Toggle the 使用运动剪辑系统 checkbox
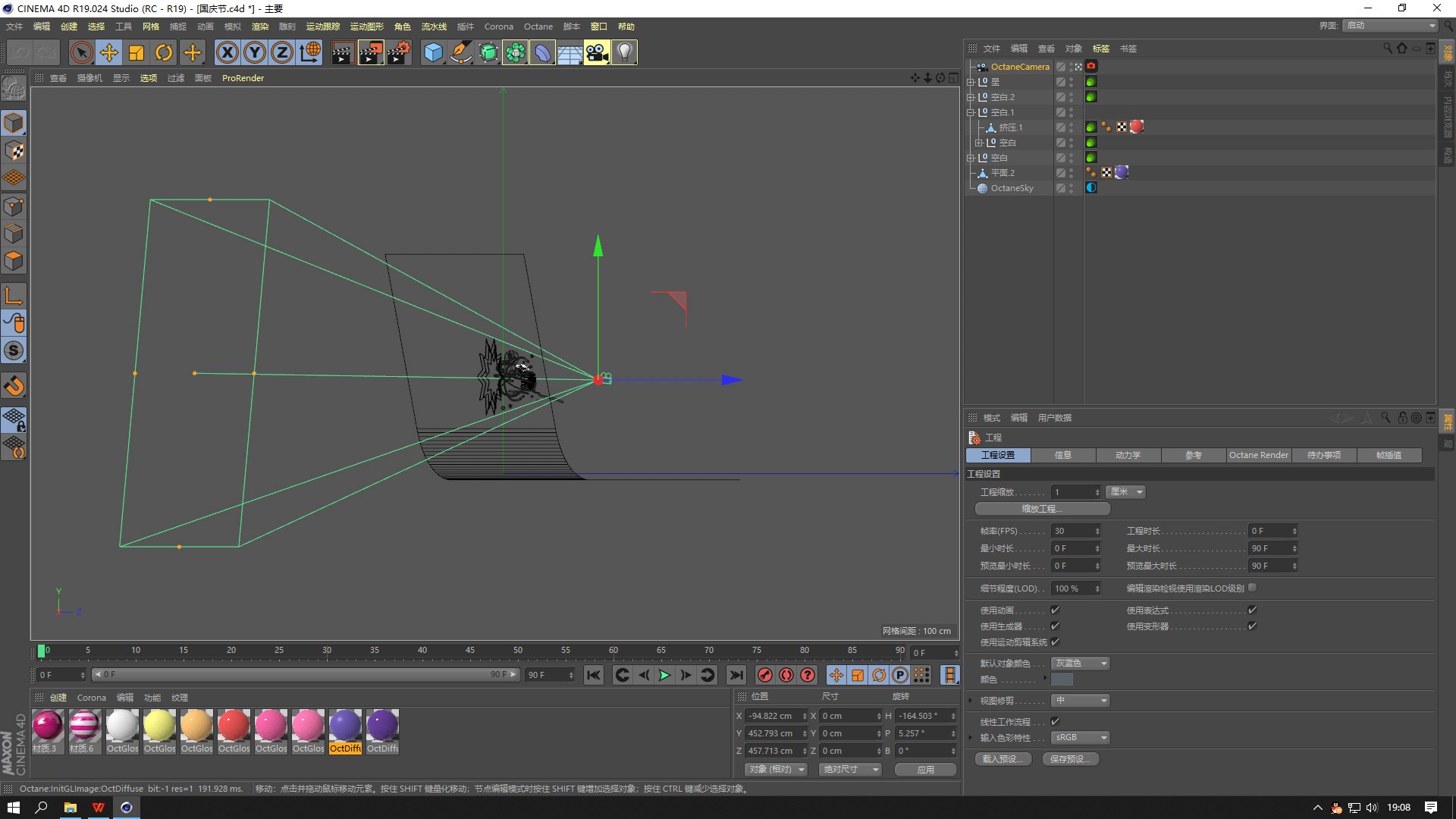This screenshot has height=819, width=1456. [1055, 642]
